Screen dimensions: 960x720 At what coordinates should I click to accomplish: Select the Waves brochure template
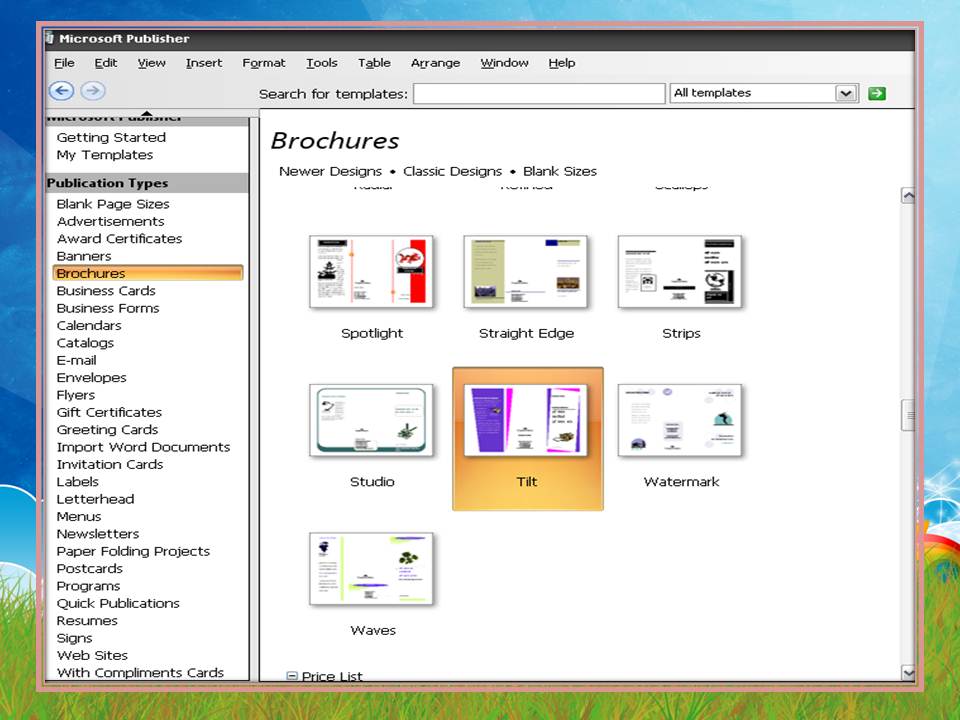tap(372, 569)
